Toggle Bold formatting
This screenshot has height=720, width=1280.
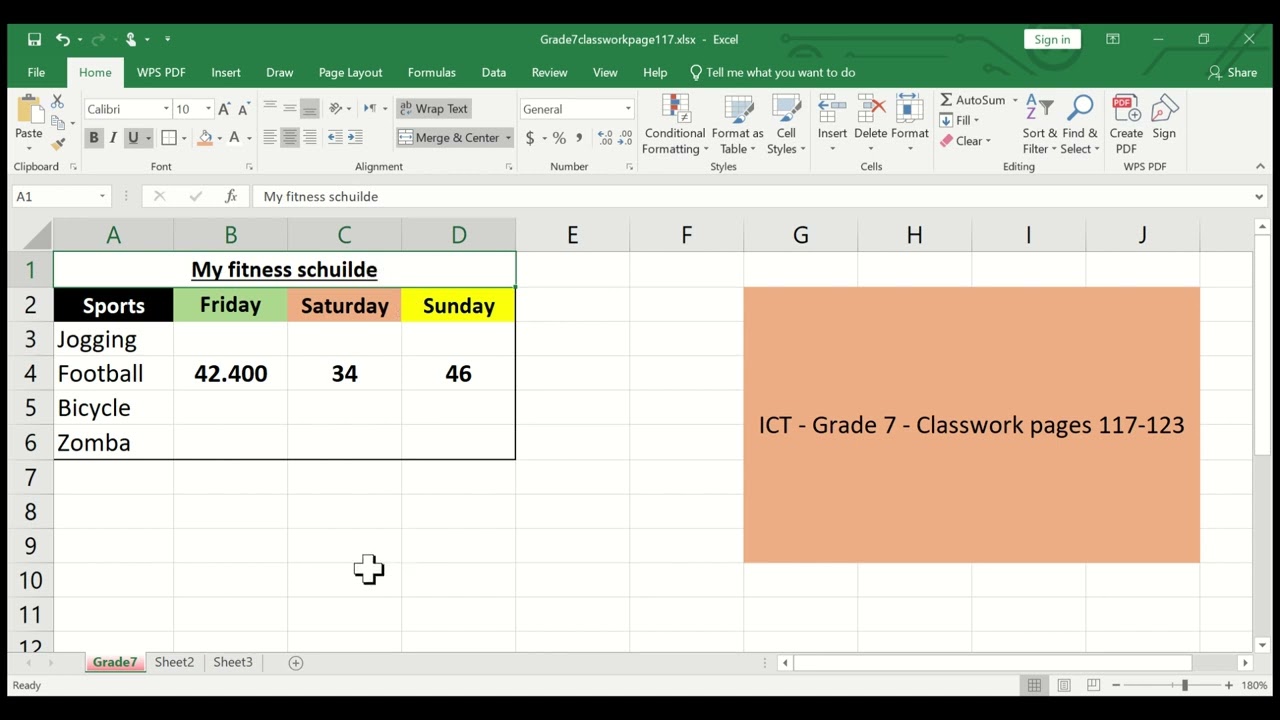[x=94, y=138]
